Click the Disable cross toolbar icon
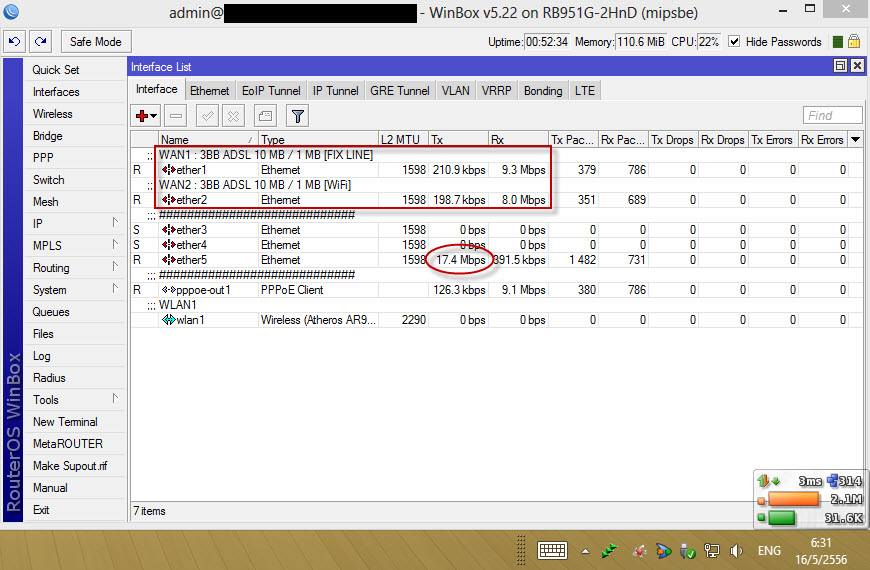Screen dimensions: 870x570 234,116
